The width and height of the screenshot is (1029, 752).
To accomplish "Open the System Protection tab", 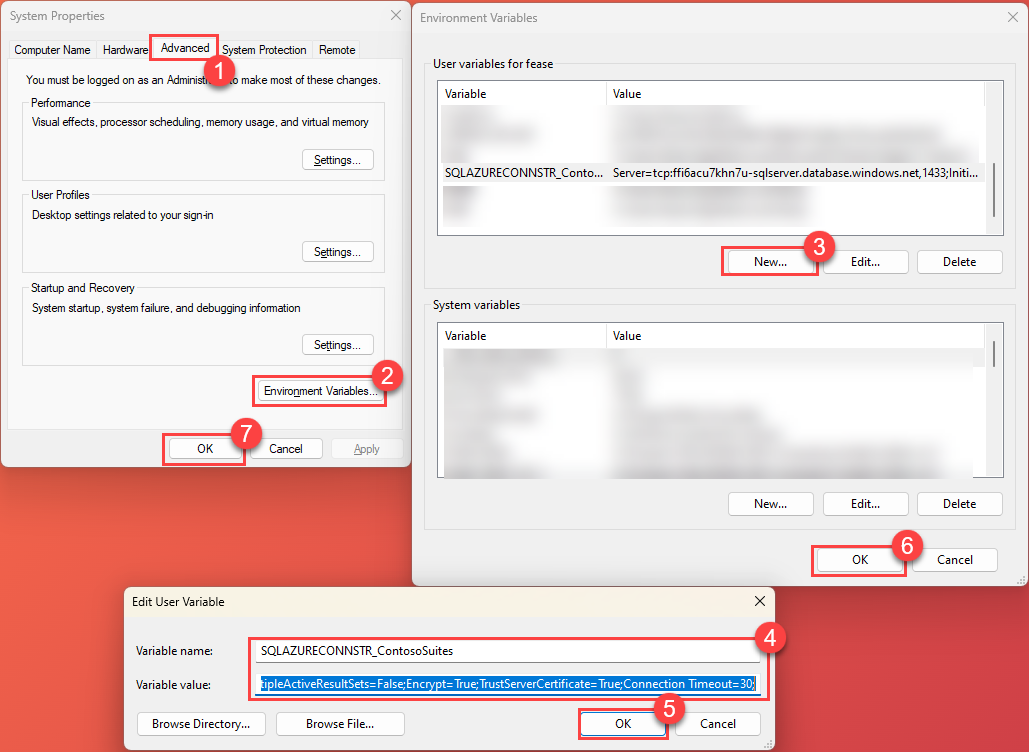I will point(263,49).
